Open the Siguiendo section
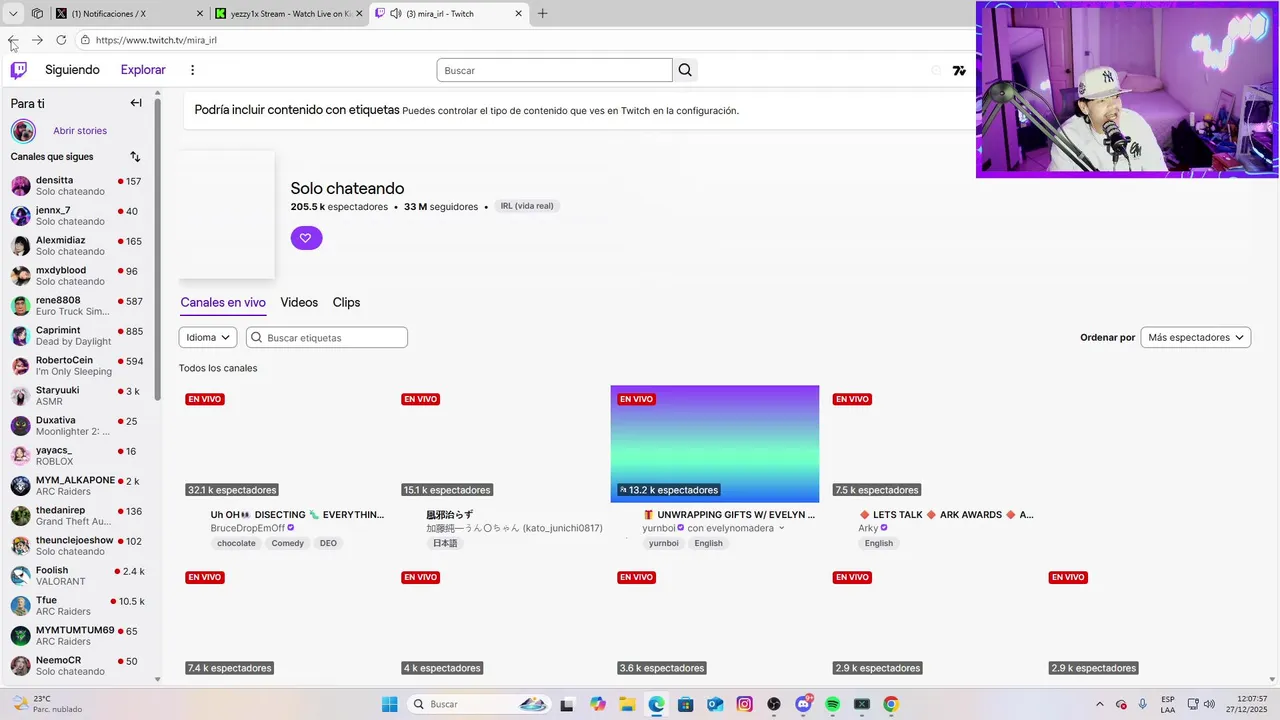 click(x=72, y=70)
